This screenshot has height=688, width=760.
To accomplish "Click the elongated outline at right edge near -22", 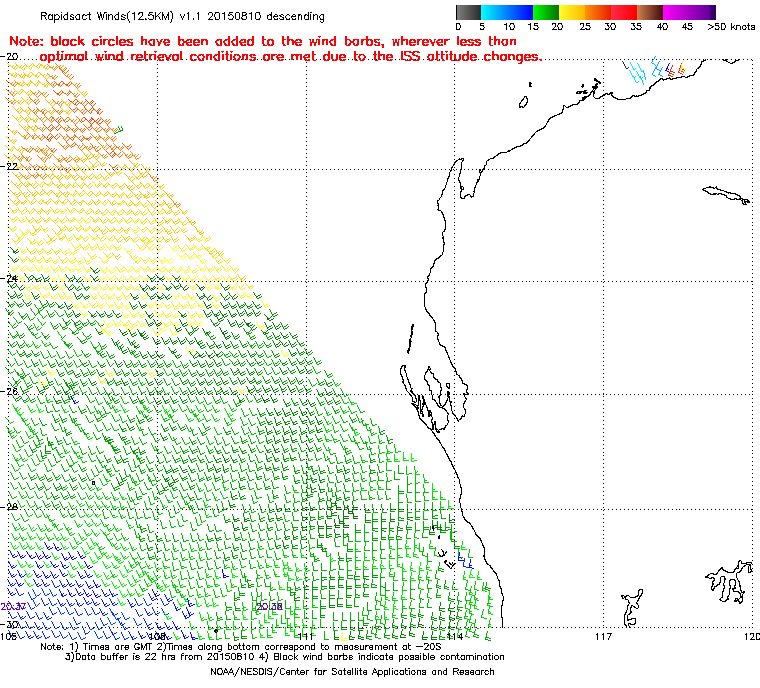I will [x=726, y=195].
